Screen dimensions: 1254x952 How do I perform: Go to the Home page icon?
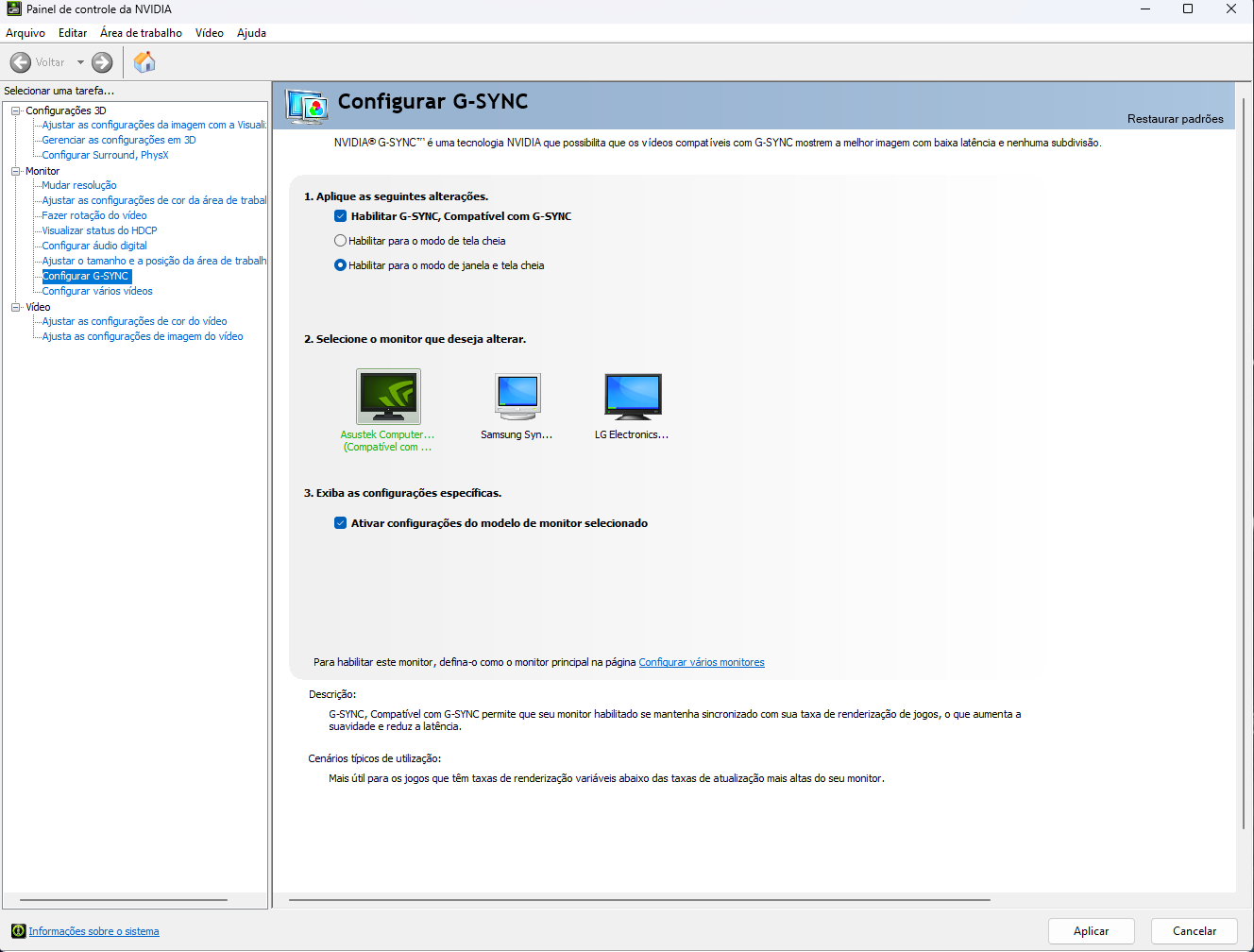(x=144, y=62)
